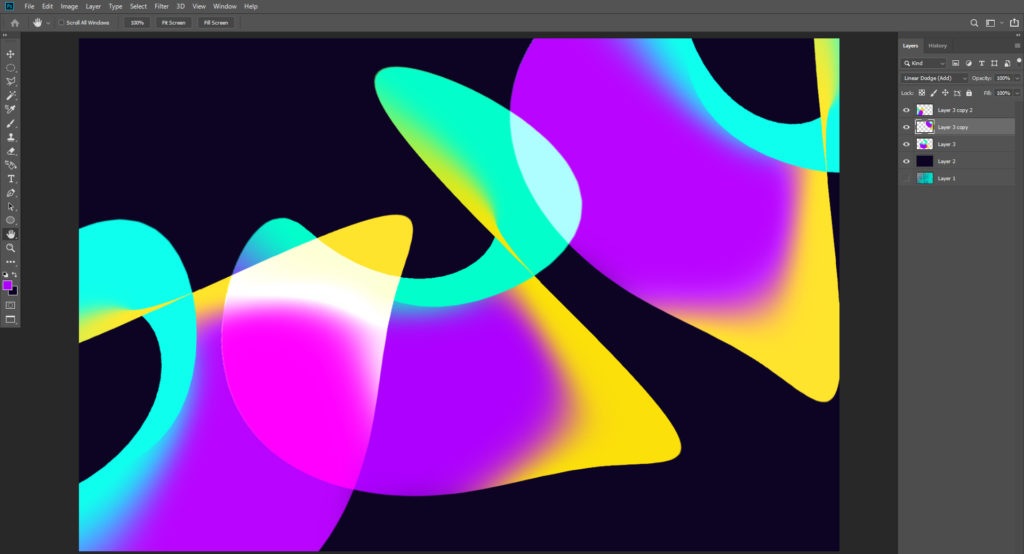Click the purple foreground color swatch

tap(7, 285)
